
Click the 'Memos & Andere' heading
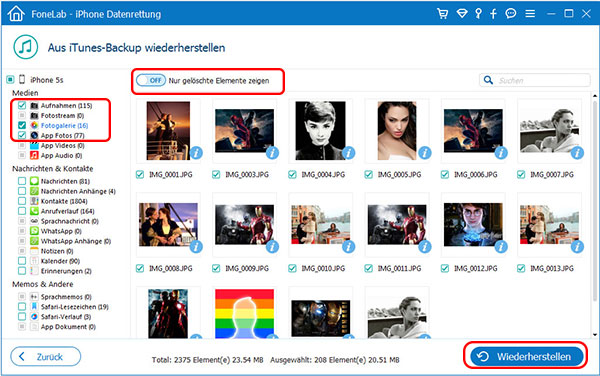point(42,284)
